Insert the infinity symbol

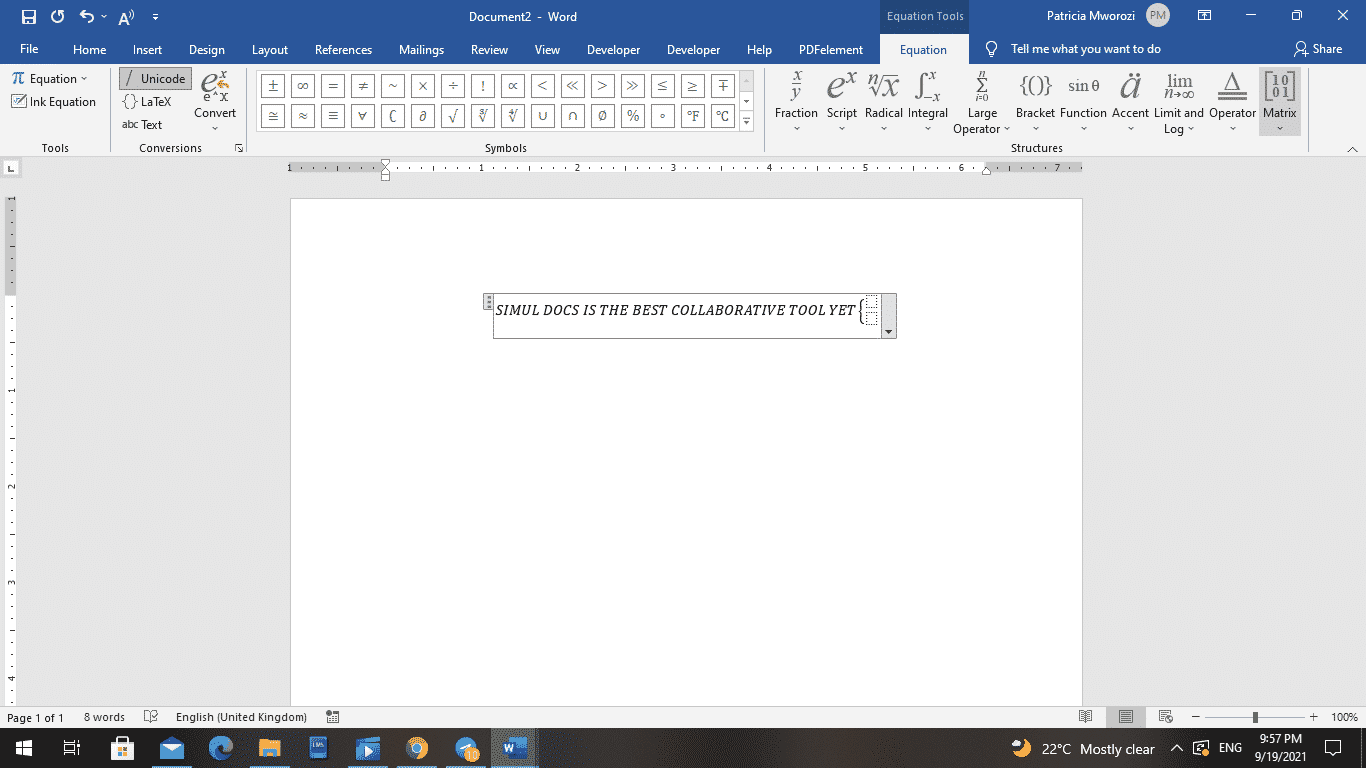coord(302,85)
